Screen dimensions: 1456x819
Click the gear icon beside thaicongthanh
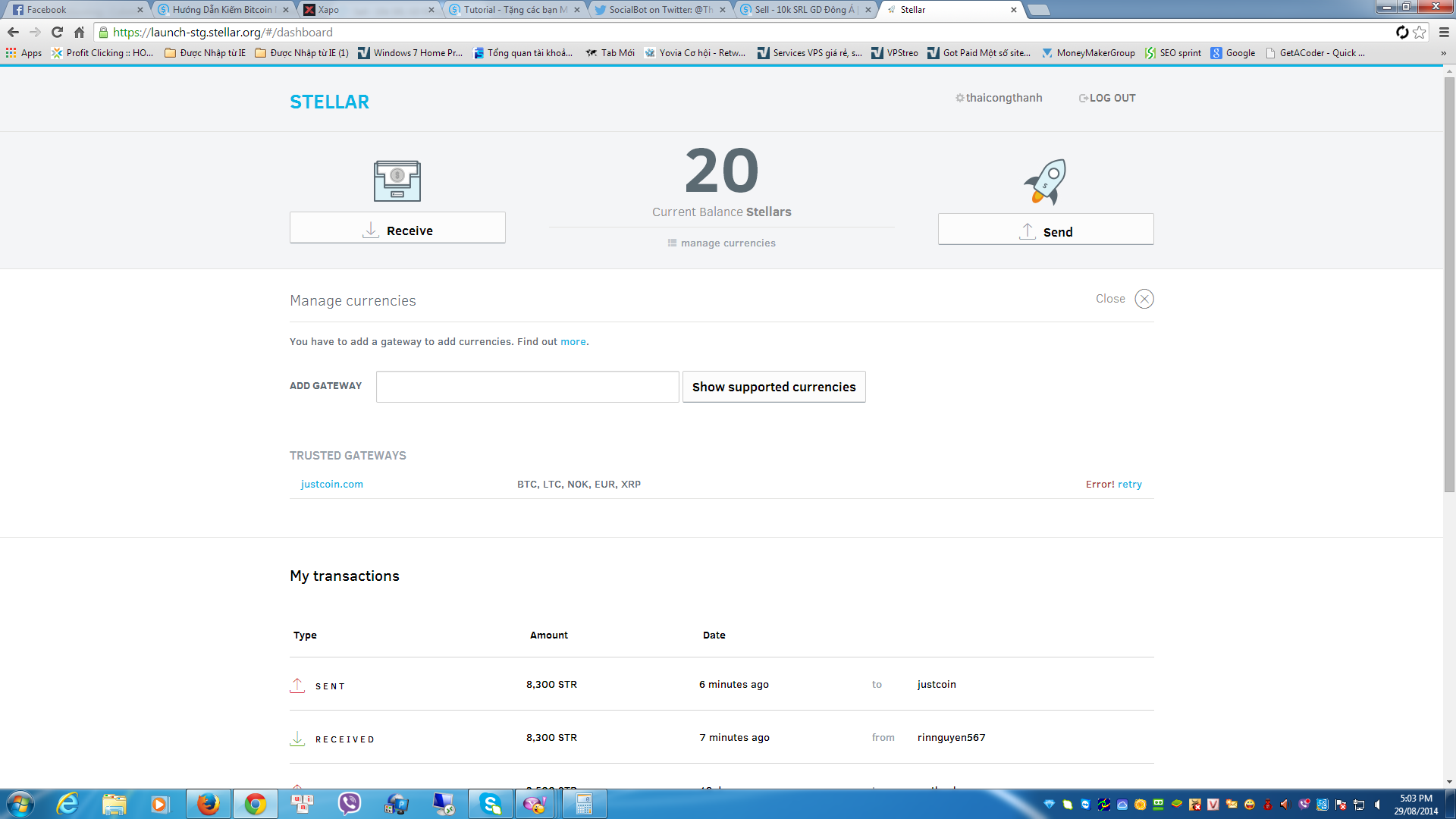[x=959, y=98]
